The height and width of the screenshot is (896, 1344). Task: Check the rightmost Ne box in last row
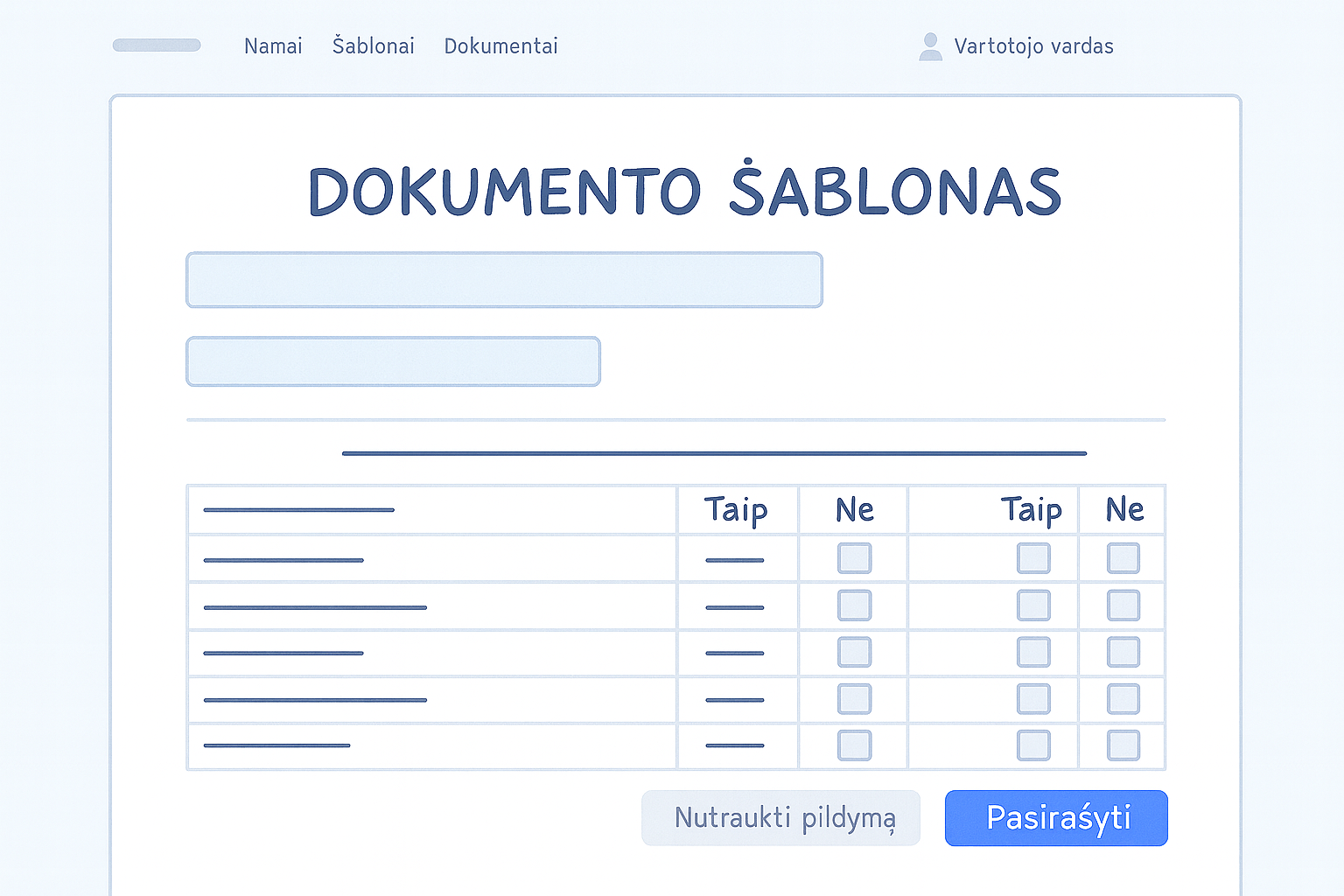(x=1123, y=745)
